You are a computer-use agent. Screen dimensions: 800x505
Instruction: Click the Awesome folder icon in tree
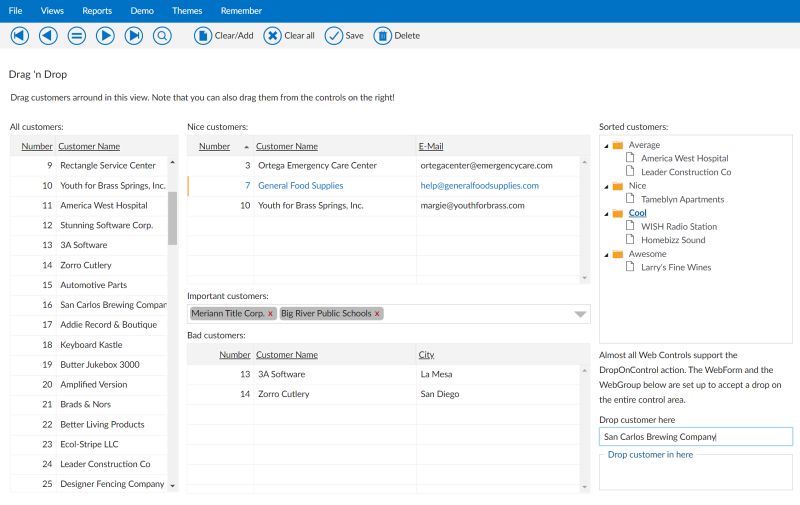click(x=618, y=254)
